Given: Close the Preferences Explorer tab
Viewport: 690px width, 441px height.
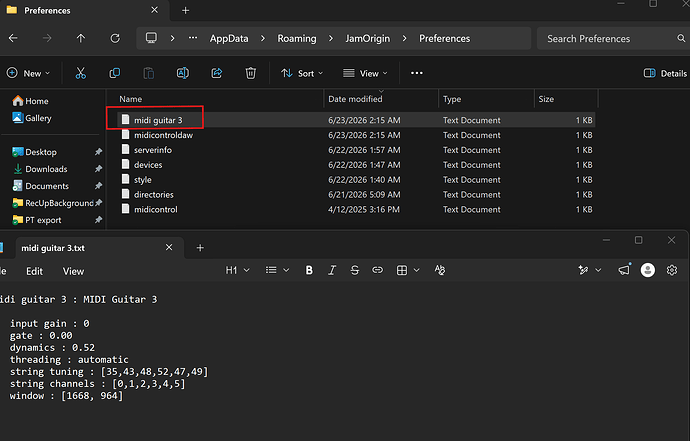Looking at the screenshot, I should tap(154, 10).
